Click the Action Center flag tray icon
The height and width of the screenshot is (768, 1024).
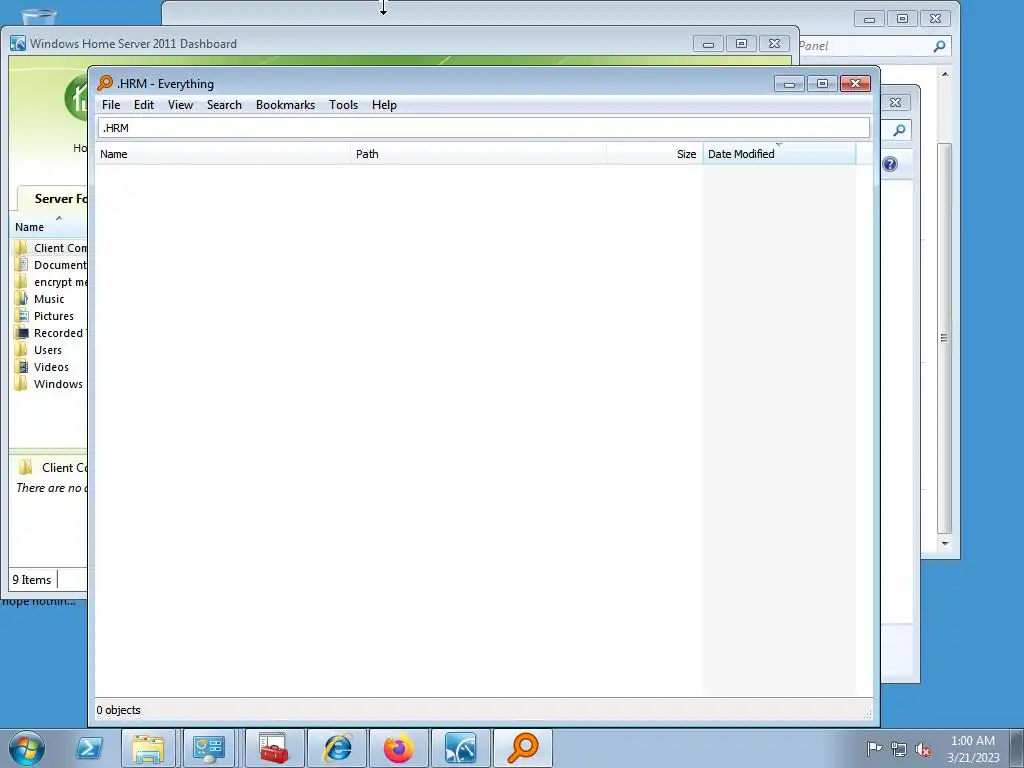874,748
